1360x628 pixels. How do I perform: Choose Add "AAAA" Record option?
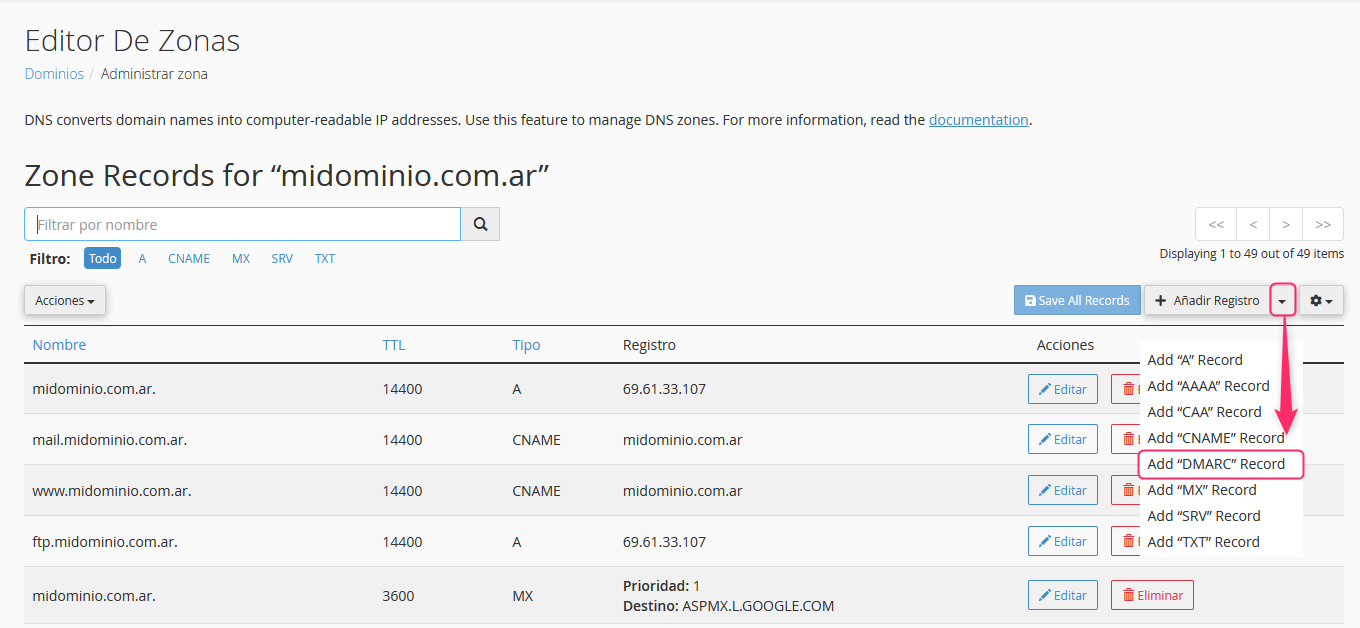(x=1208, y=386)
